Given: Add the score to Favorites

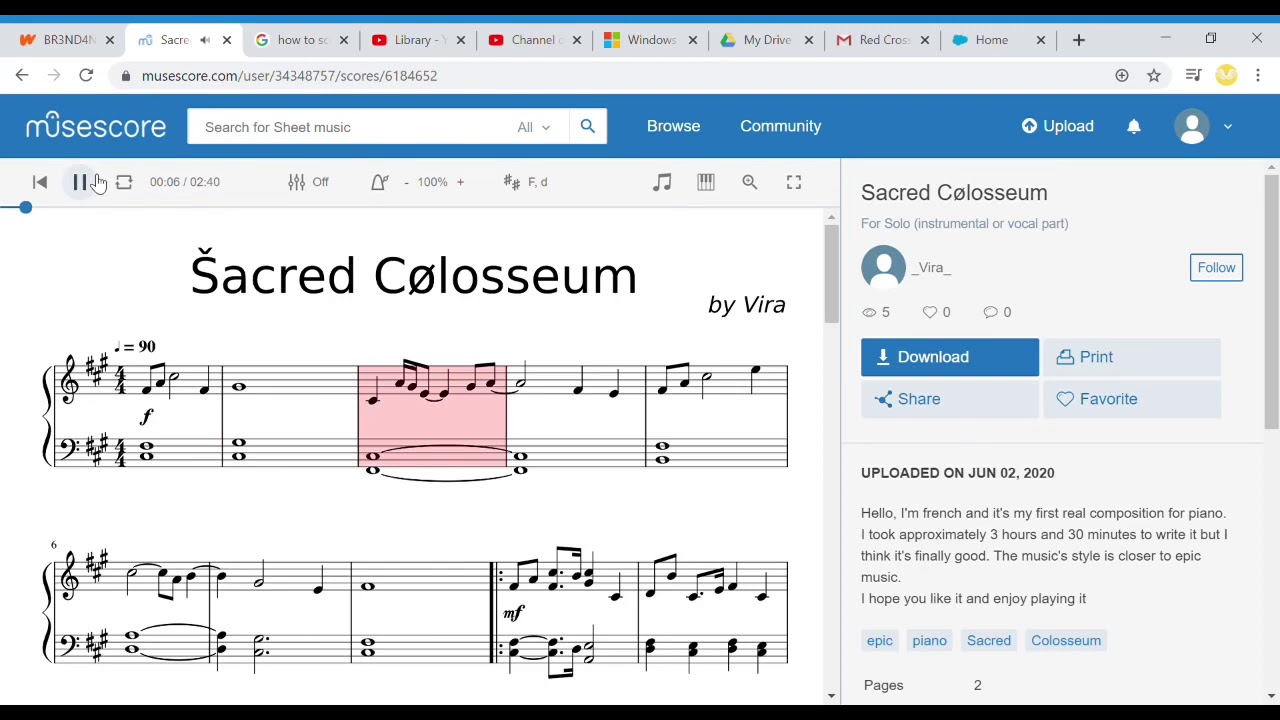Looking at the screenshot, I should tap(1132, 399).
